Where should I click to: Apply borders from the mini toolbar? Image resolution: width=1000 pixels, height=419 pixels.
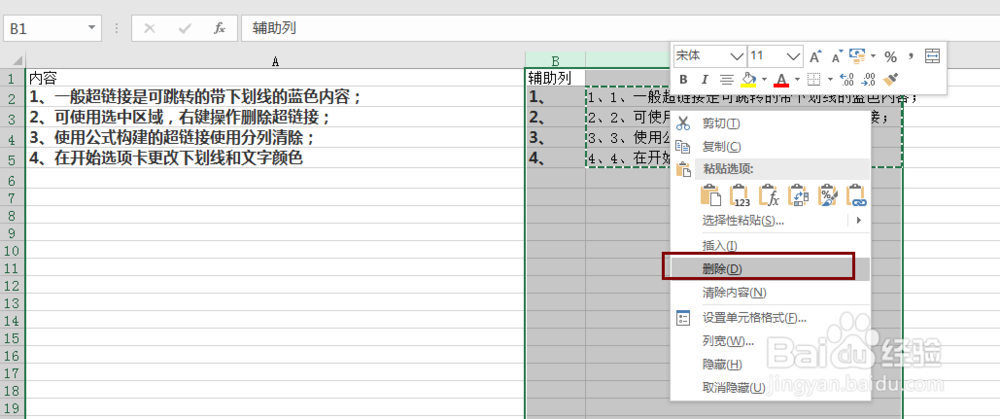(x=813, y=80)
